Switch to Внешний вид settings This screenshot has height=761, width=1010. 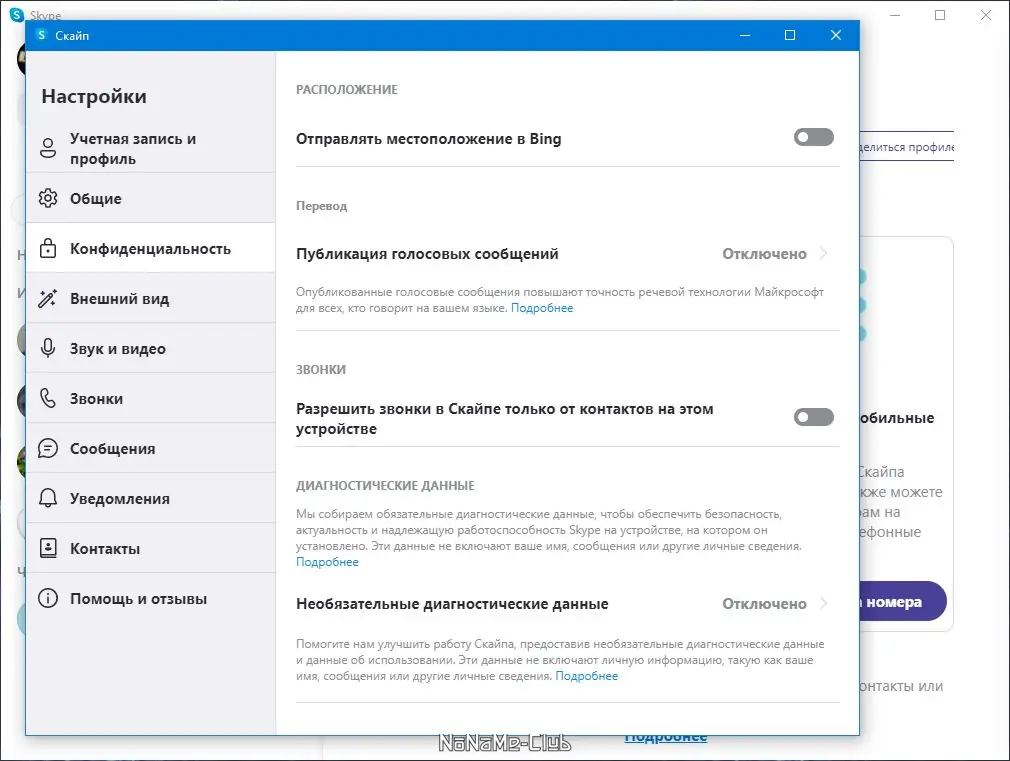coord(151,298)
